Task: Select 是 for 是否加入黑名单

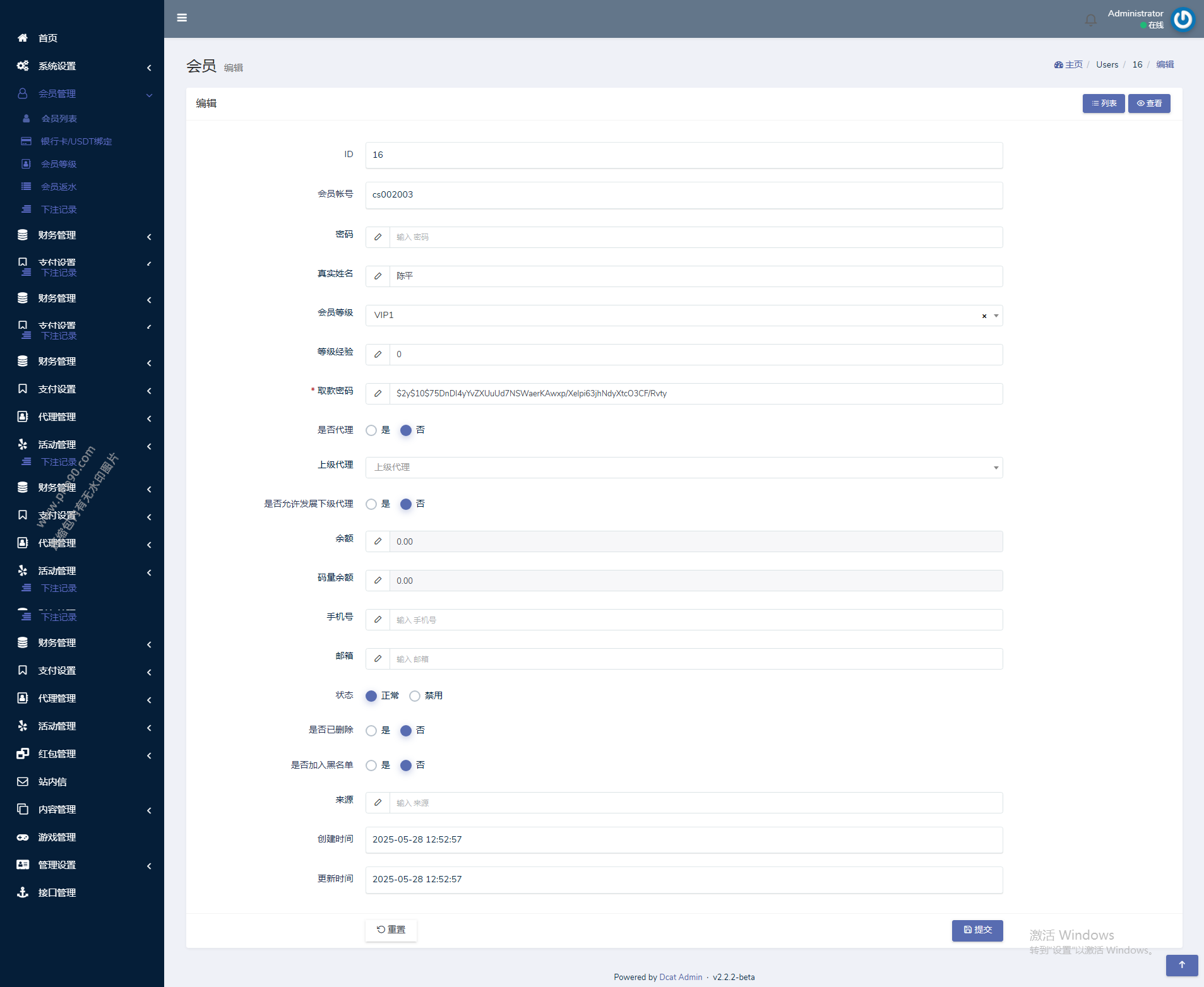Action: point(371,765)
